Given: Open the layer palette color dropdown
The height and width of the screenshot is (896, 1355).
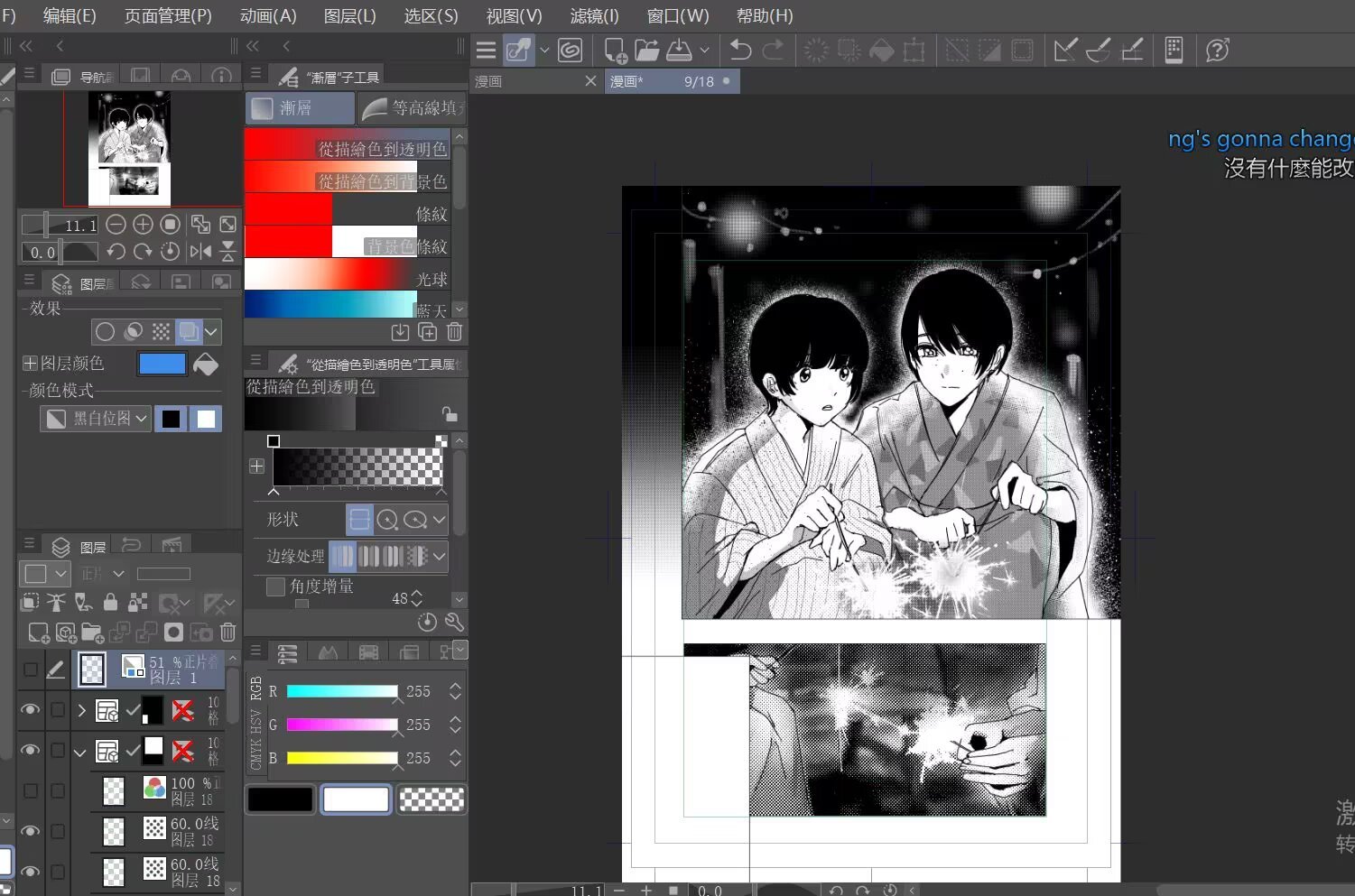Looking at the screenshot, I should (x=43, y=574).
